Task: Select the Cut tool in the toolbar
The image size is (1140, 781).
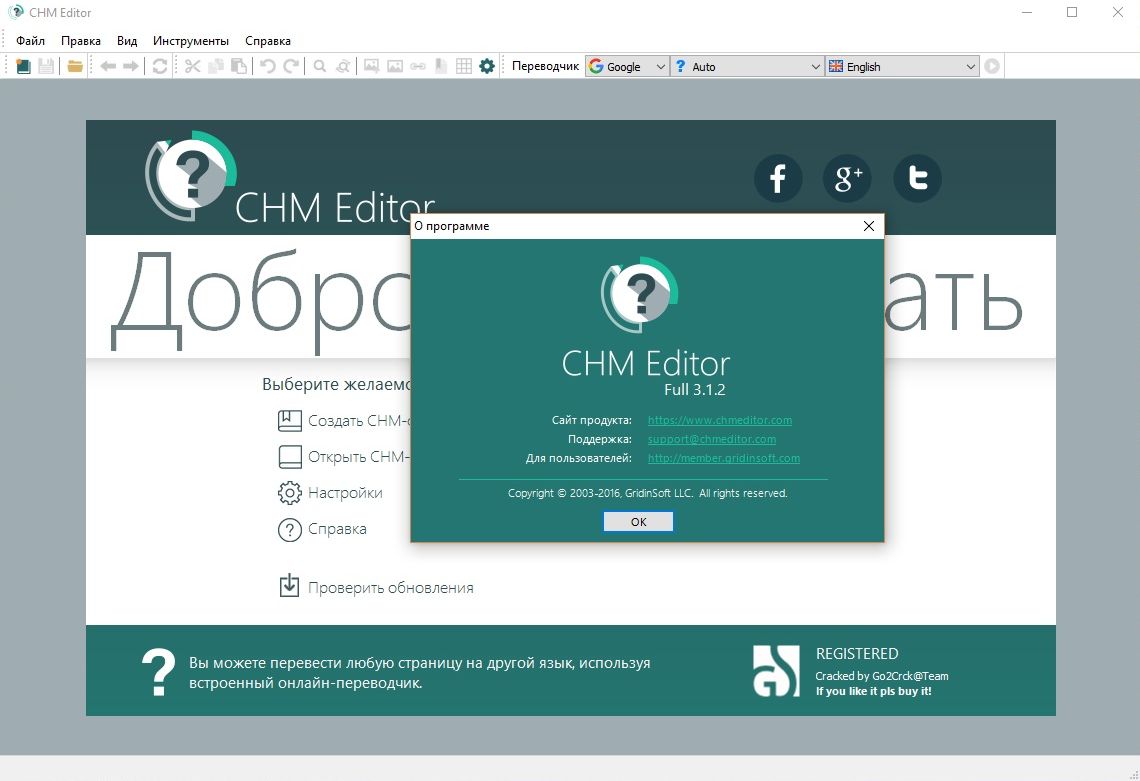Action: [190, 65]
